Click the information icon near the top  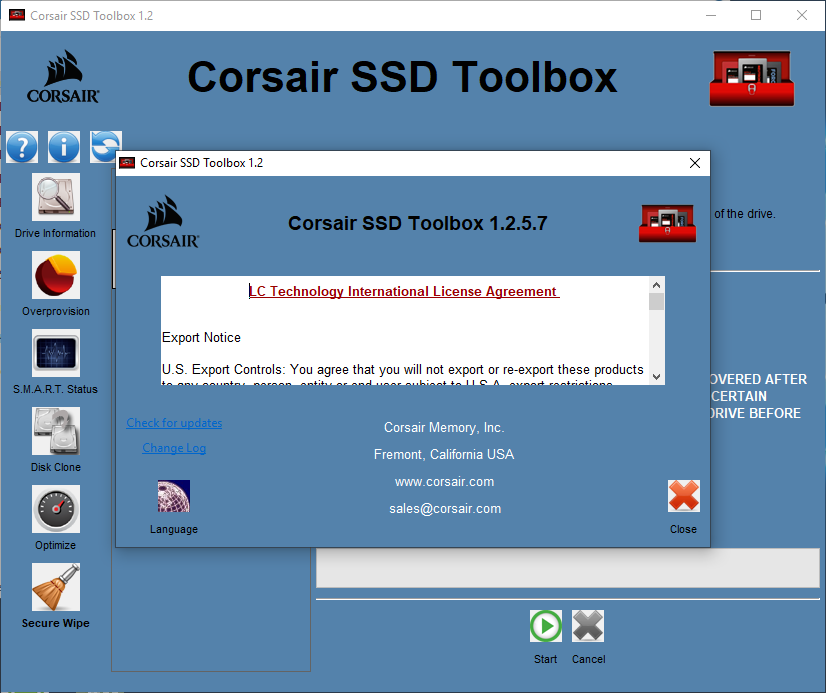coord(63,146)
